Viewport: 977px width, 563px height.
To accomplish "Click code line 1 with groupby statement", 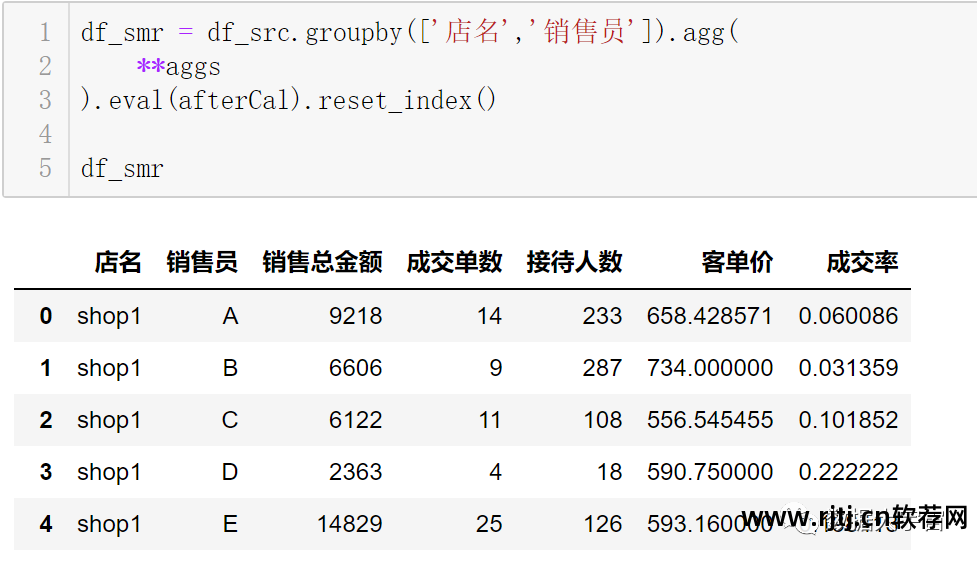I will (x=409, y=32).
